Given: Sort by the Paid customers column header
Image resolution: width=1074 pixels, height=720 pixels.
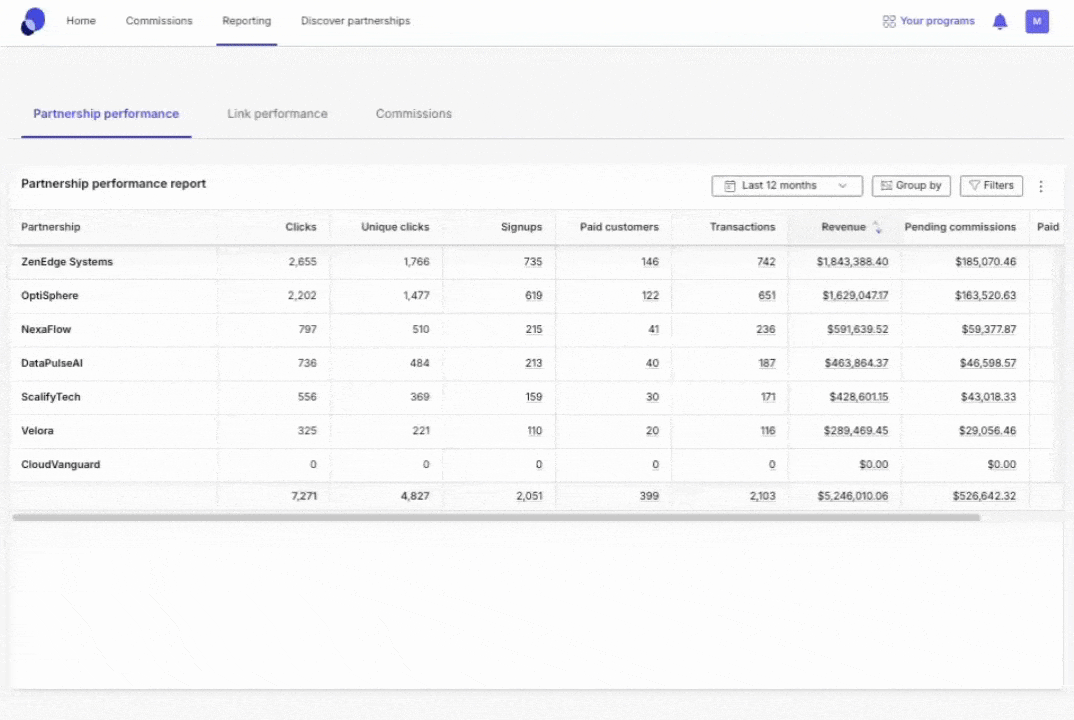Looking at the screenshot, I should pyautogui.click(x=619, y=227).
